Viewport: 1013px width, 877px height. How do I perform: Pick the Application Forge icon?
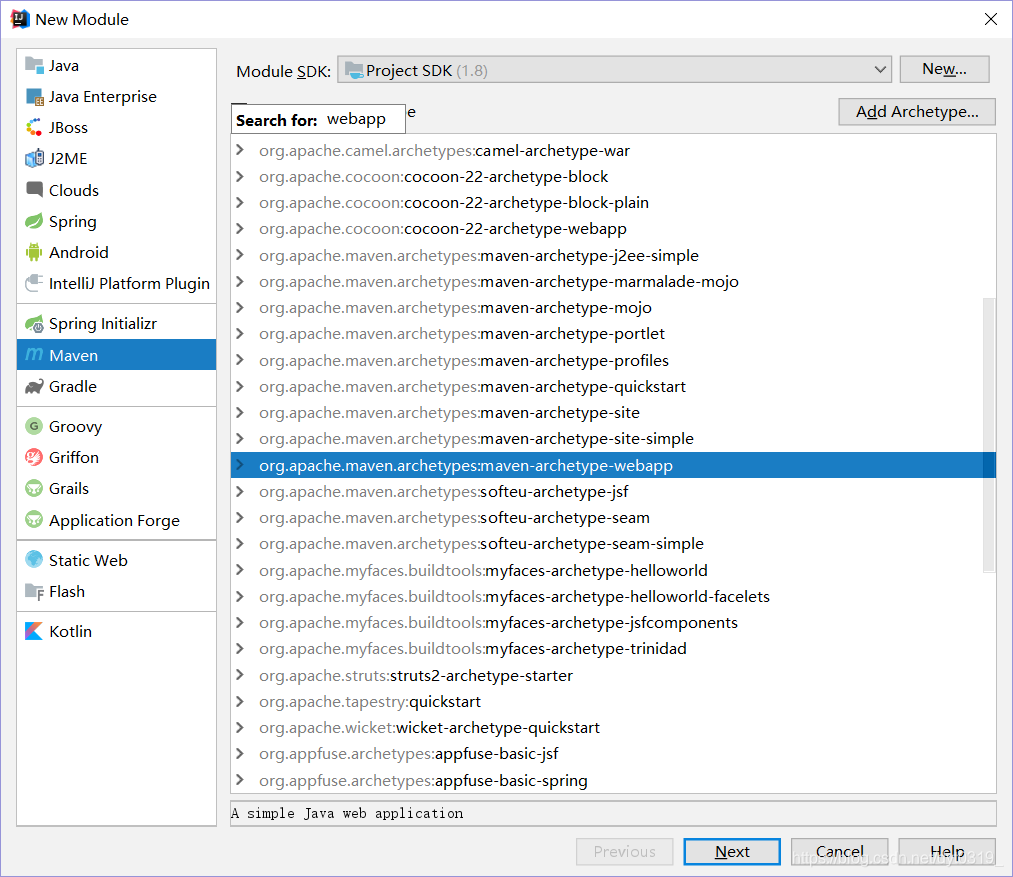click(x=34, y=520)
